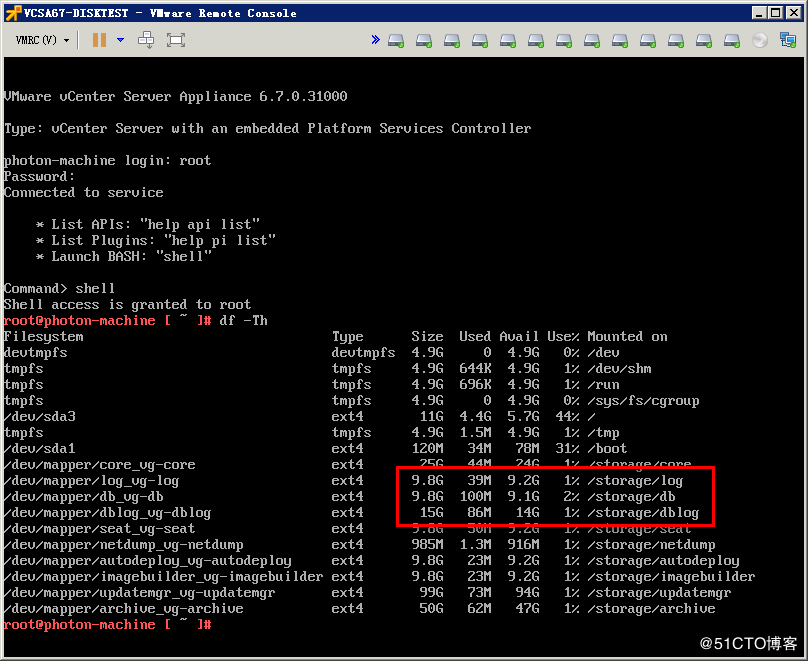Close the VMware Remote Console window
The height and width of the screenshot is (661, 808).
tap(794, 13)
